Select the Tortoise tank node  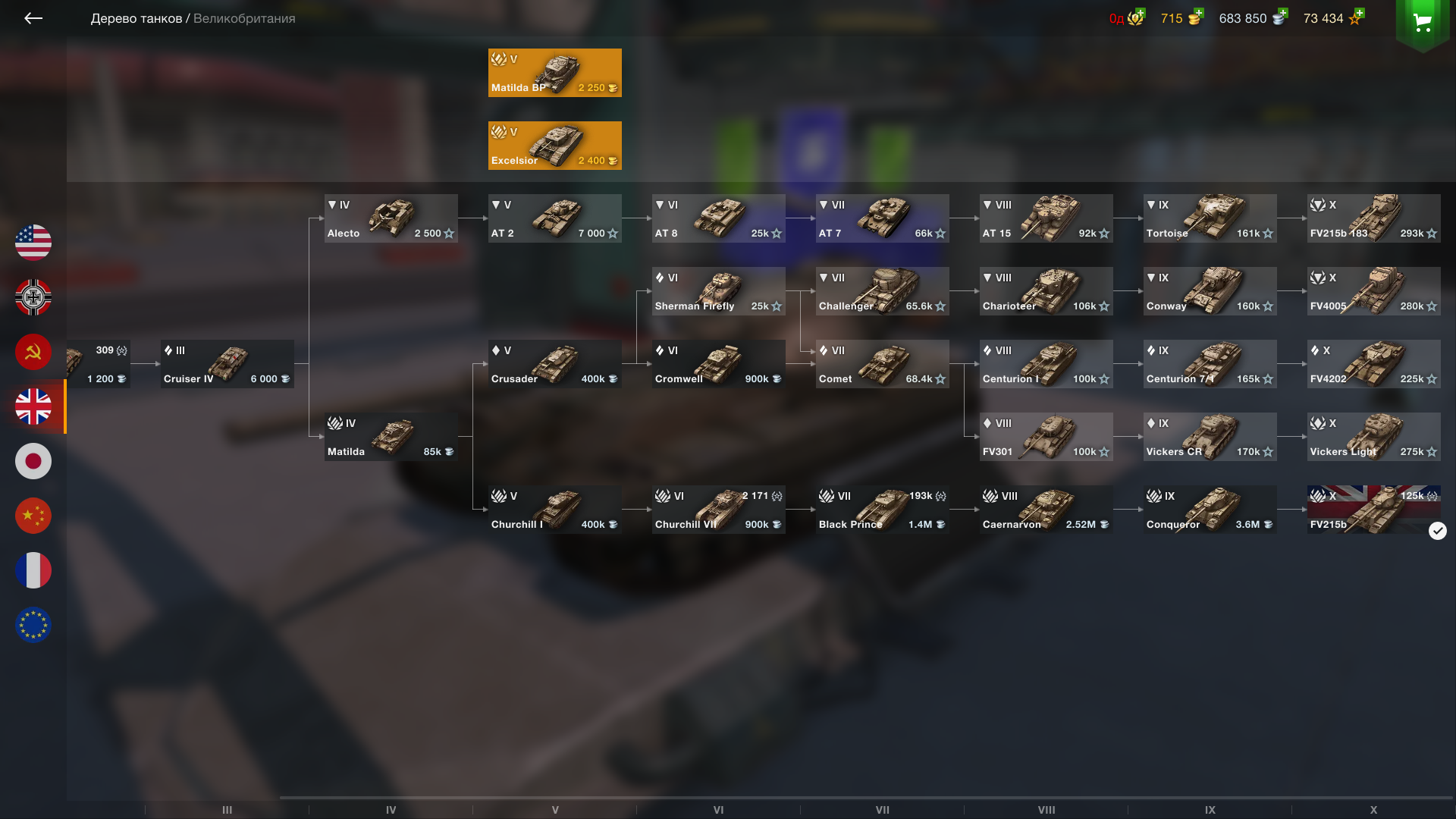click(1210, 218)
